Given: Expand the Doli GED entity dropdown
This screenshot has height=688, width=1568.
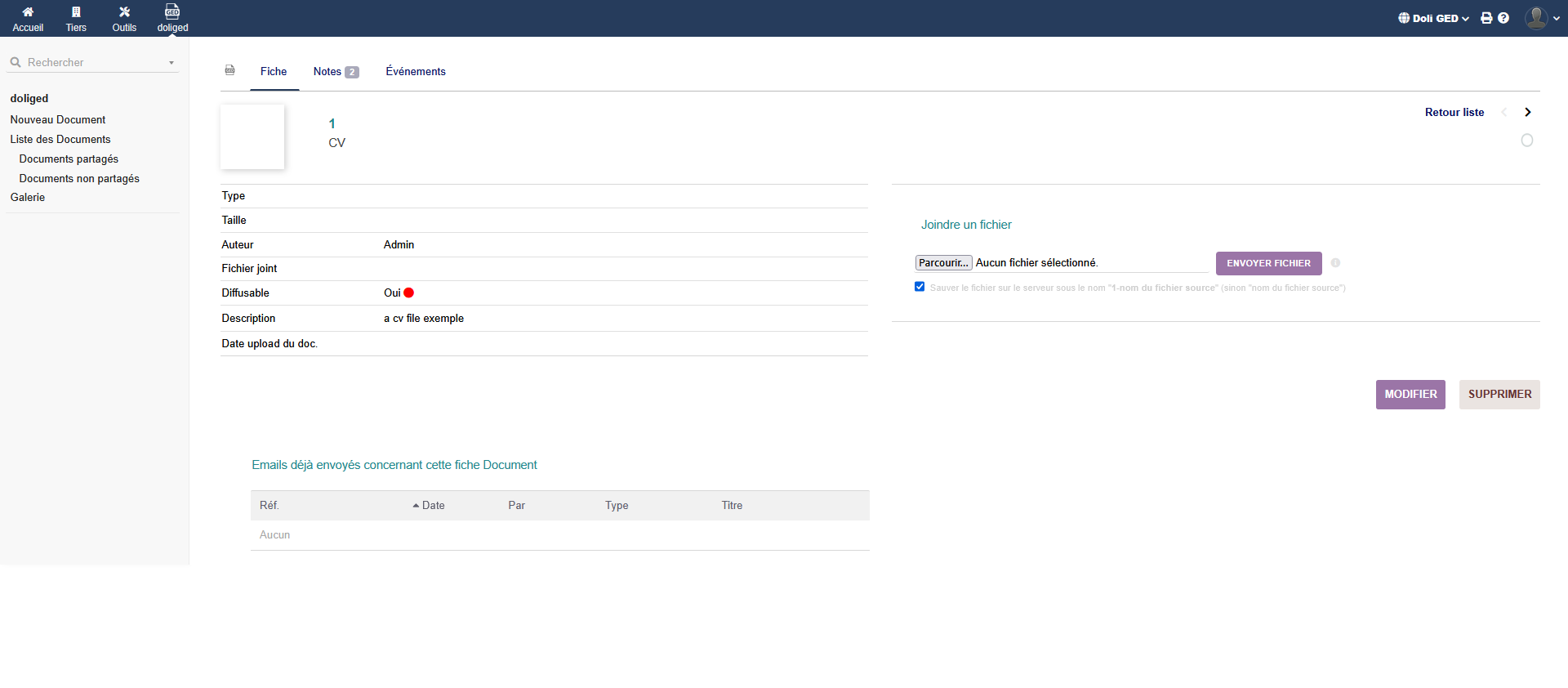Looking at the screenshot, I should [x=1434, y=18].
